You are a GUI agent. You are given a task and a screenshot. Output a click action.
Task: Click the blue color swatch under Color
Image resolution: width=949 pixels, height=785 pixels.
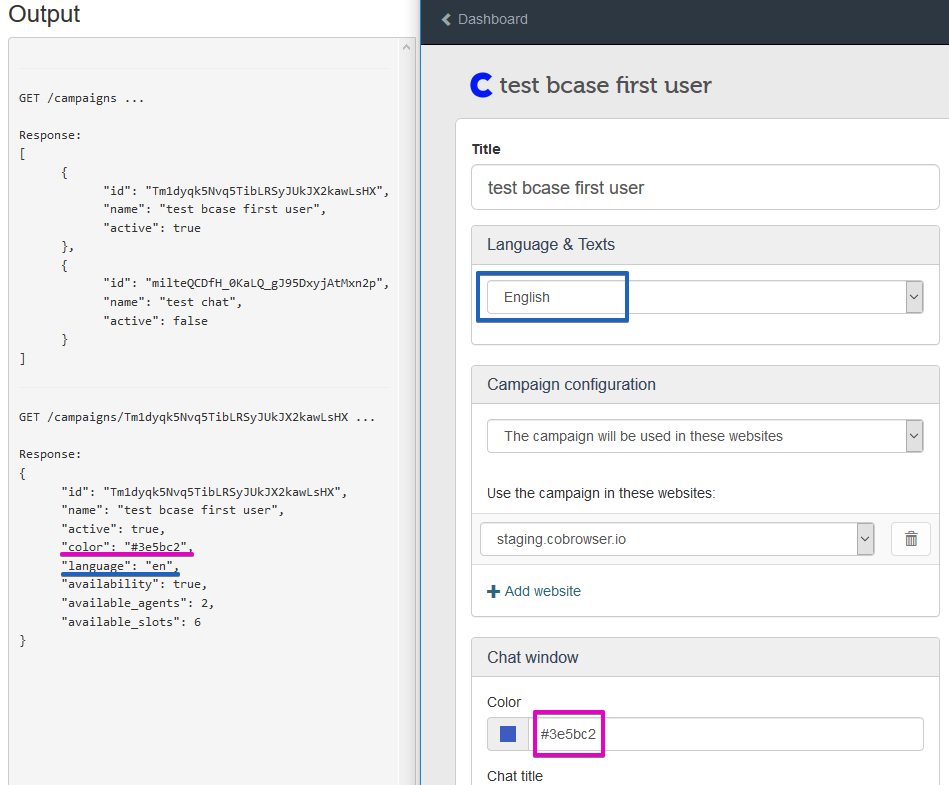[507, 733]
